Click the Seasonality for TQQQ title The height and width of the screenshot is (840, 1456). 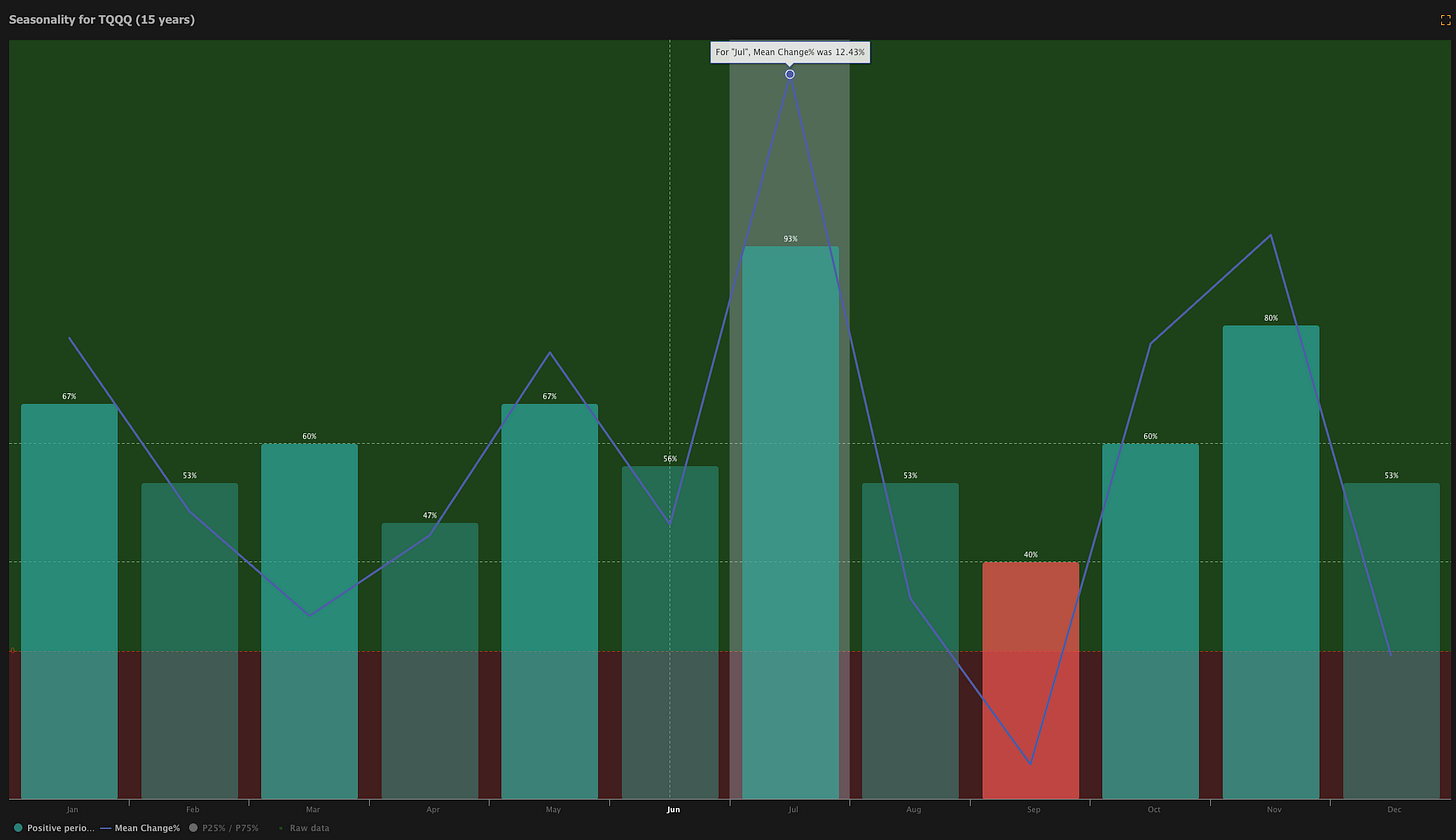102,20
